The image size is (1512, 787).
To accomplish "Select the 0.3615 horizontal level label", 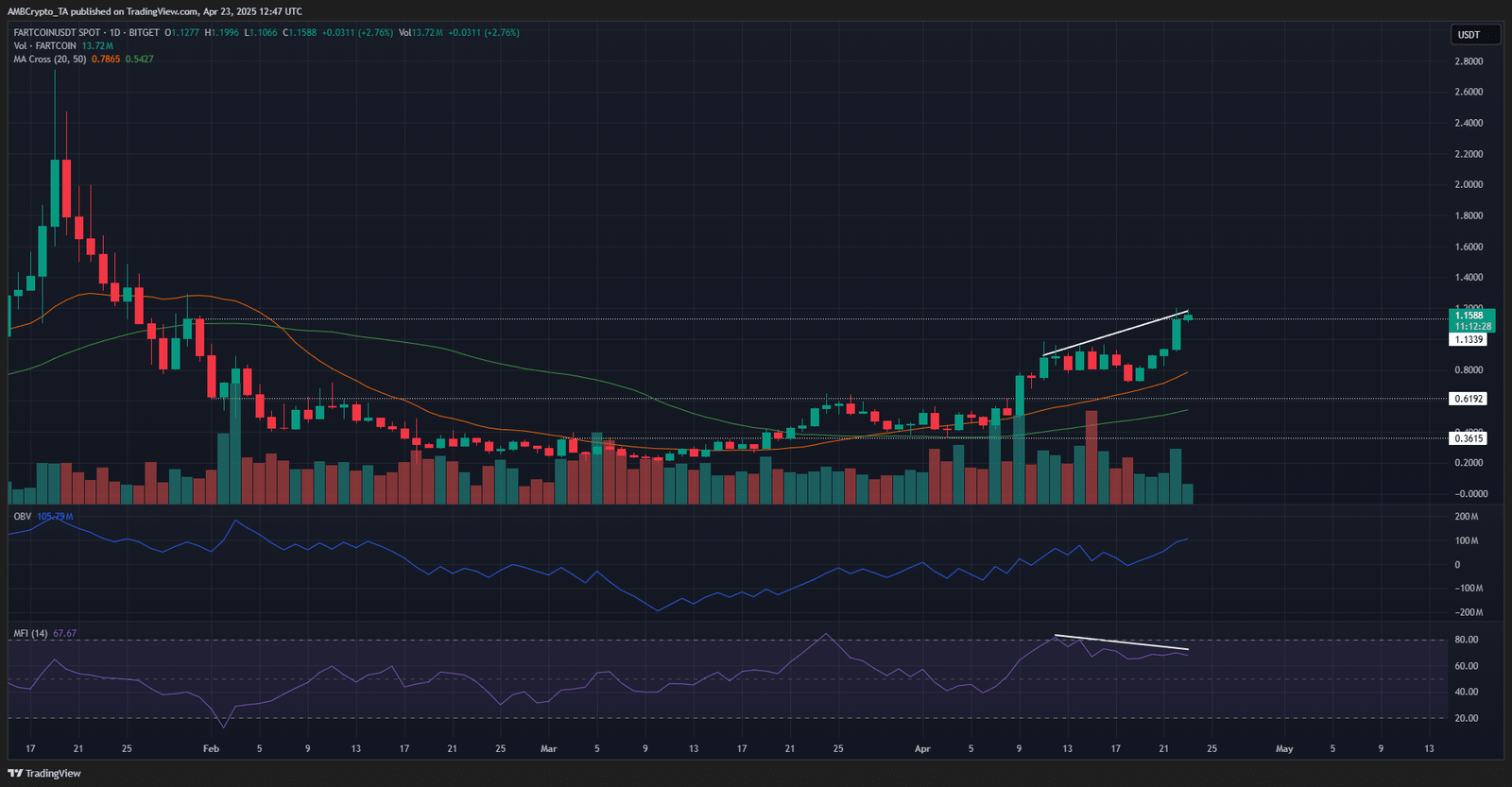I will click(x=1468, y=438).
